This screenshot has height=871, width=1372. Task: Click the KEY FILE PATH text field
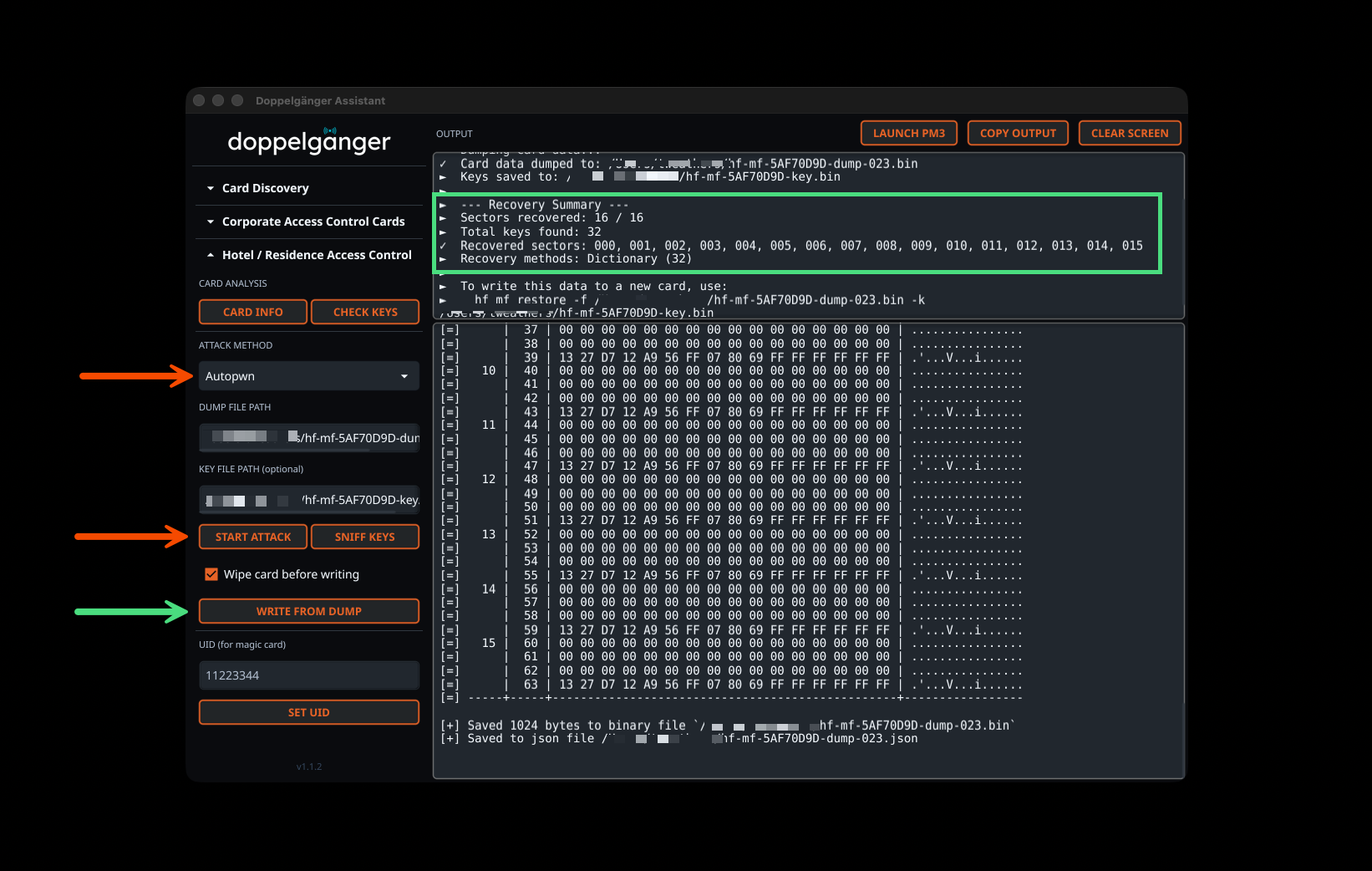pyautogui.click(x=308, y=499)
